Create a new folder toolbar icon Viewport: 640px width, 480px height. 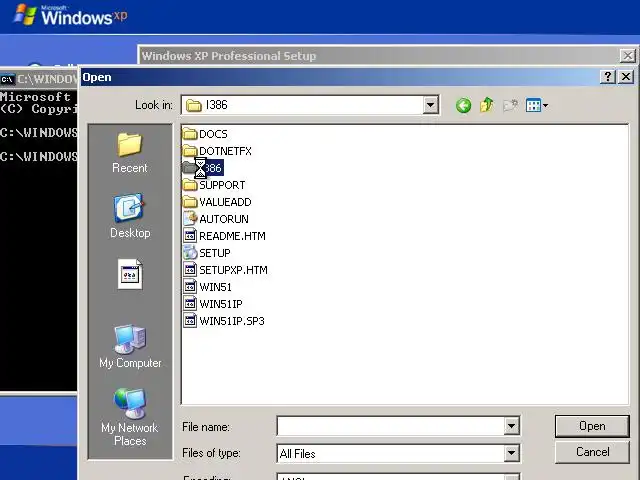pos(510,106)
